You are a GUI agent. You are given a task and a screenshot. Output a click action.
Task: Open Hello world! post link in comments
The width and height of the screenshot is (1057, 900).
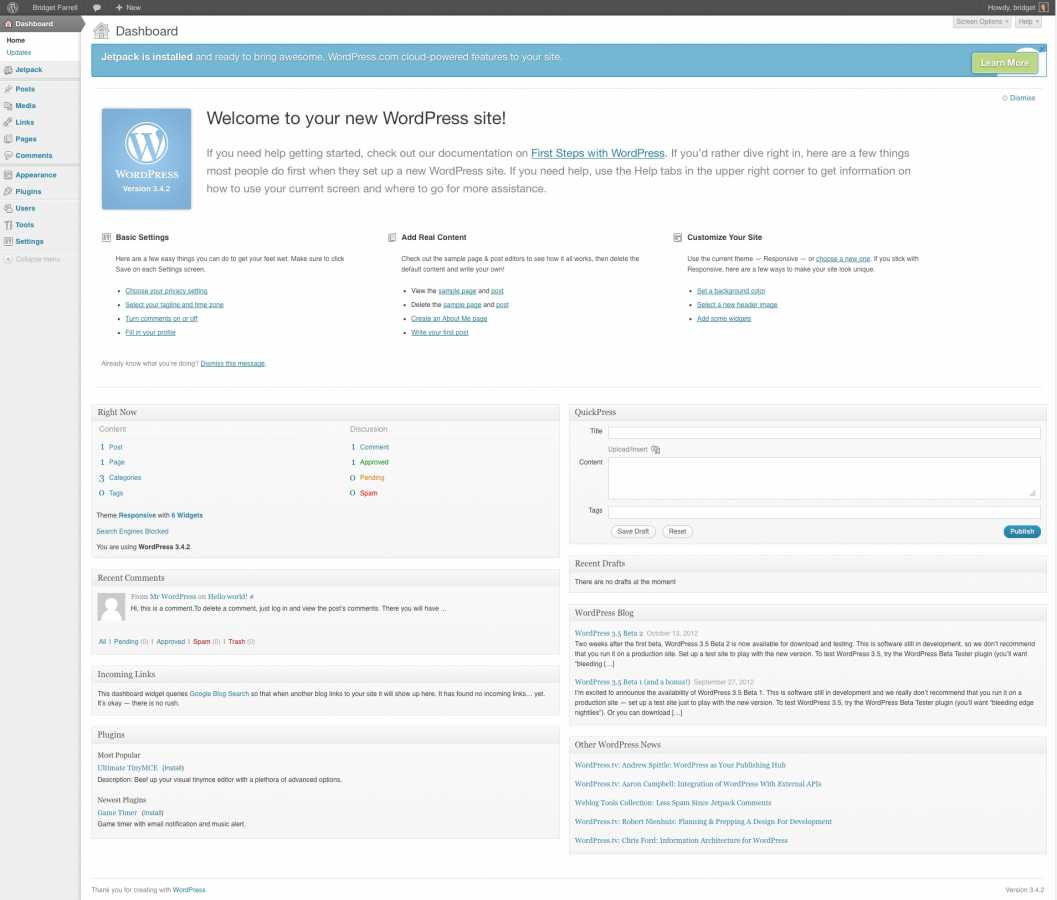[x=227, y=597]
